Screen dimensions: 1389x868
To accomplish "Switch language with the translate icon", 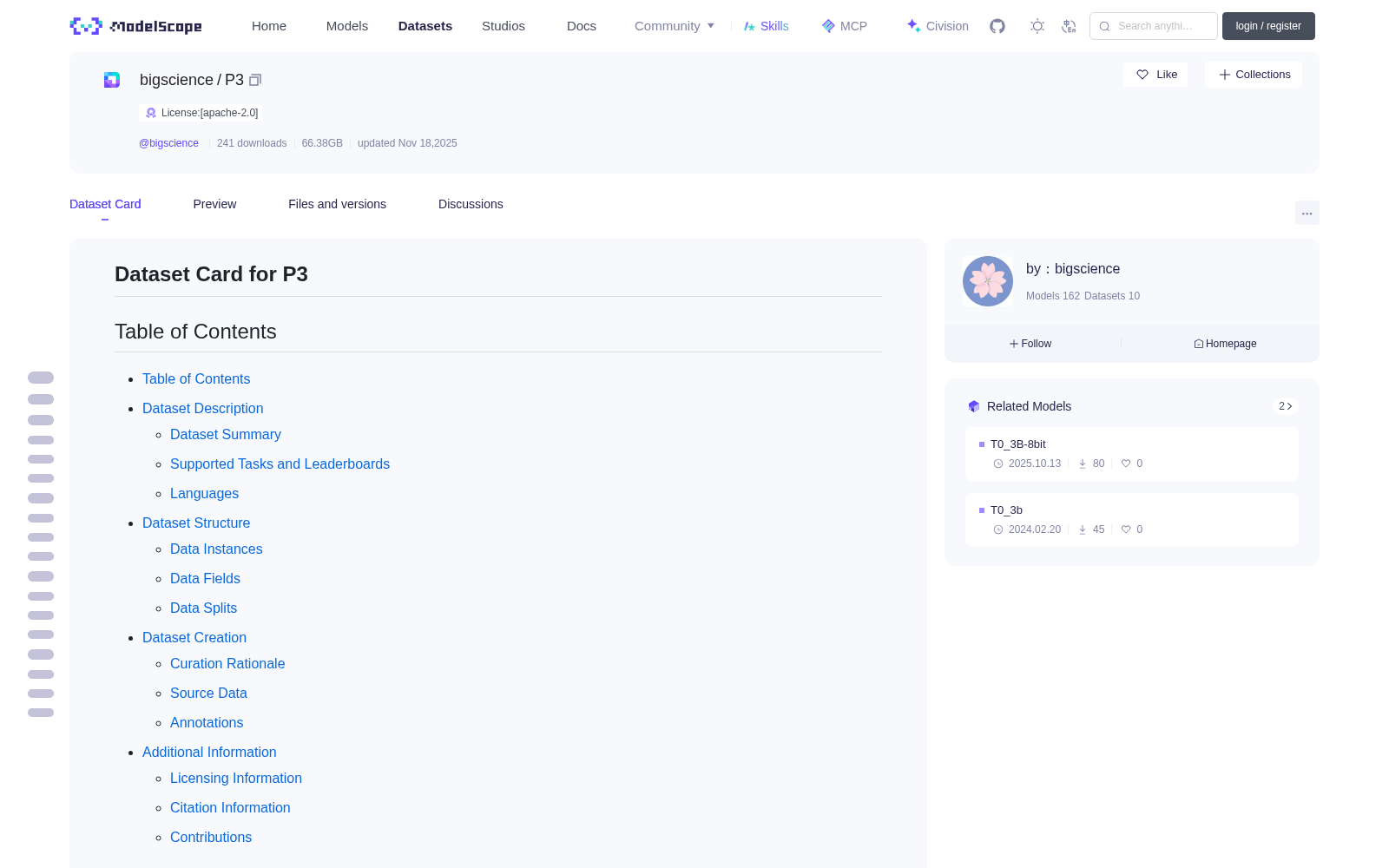I will pos(1069,26).
